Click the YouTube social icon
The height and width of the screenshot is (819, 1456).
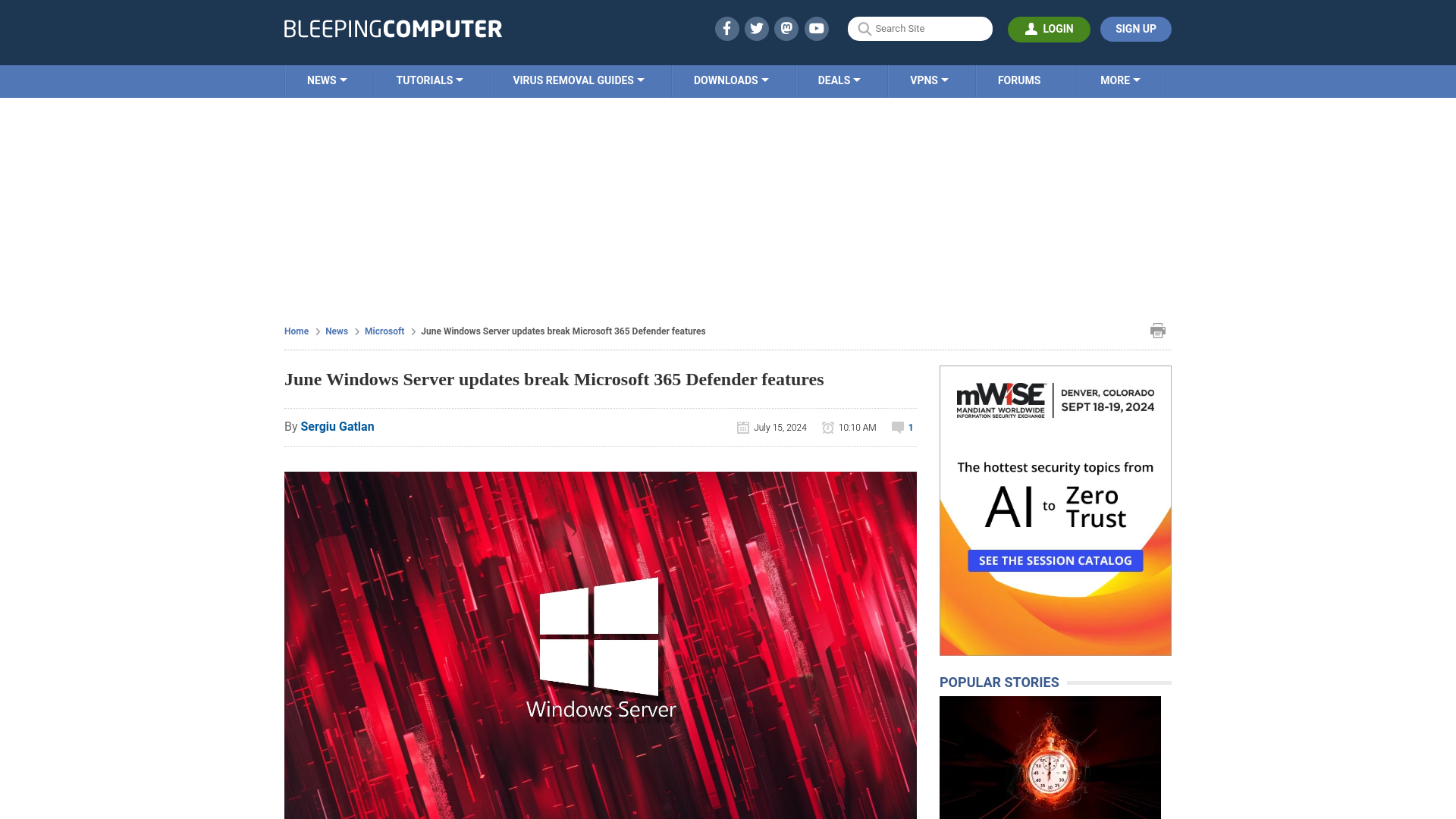point(816,28)
